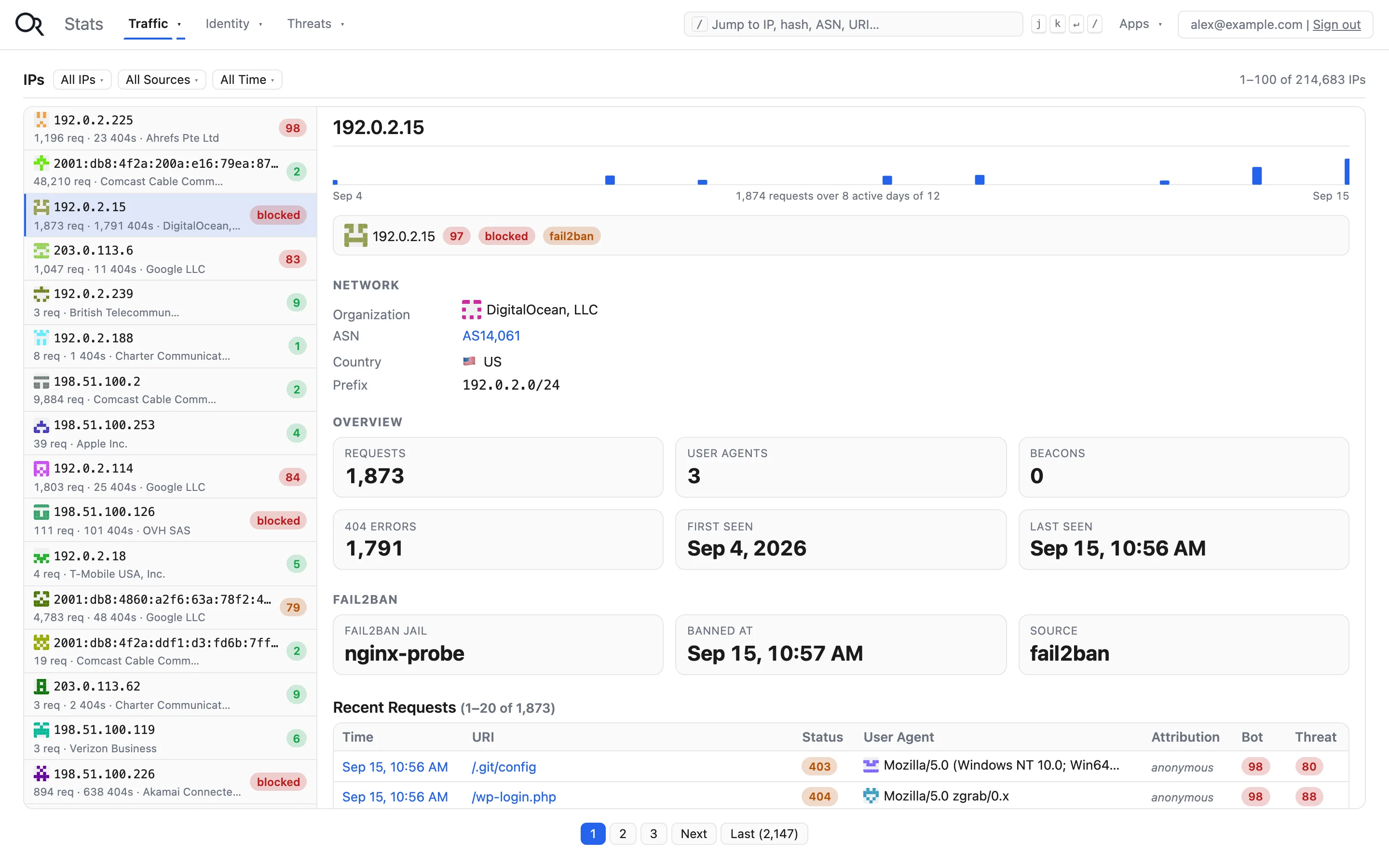Select the 203.0.113.62 row in IP list
This screenshot has width=1389, height=868.
[170, 694]
